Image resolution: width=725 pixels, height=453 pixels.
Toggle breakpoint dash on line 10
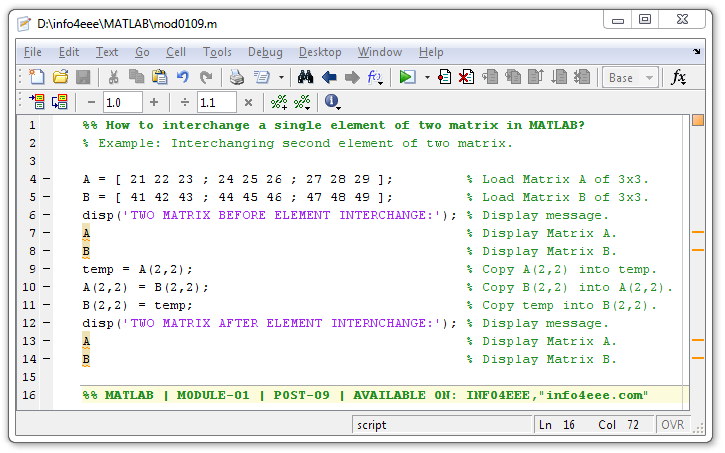[x=47, y=287]
